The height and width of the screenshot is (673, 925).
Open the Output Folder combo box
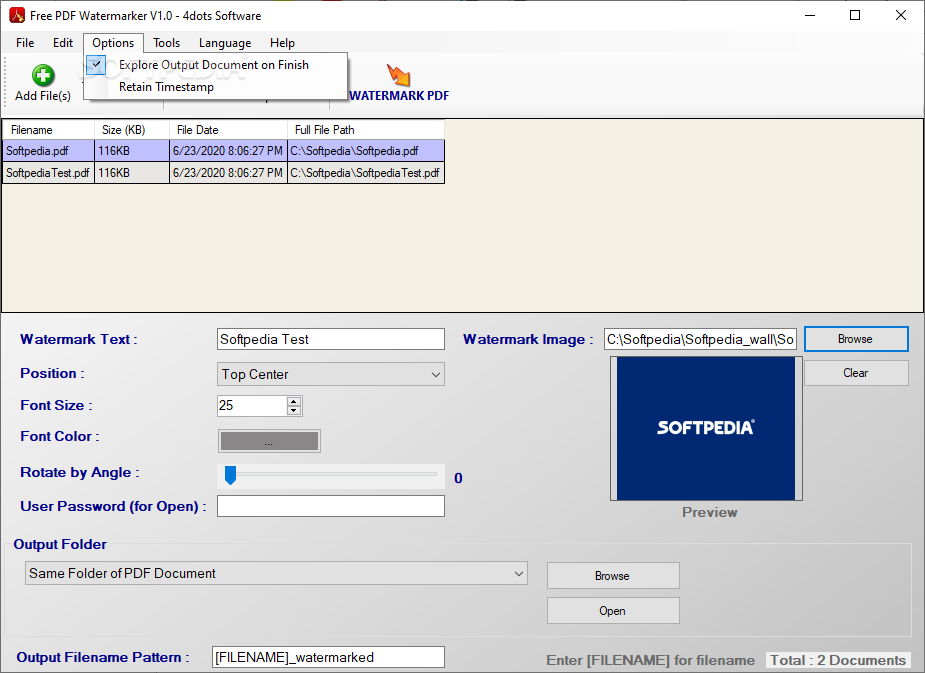click(276, 573)
